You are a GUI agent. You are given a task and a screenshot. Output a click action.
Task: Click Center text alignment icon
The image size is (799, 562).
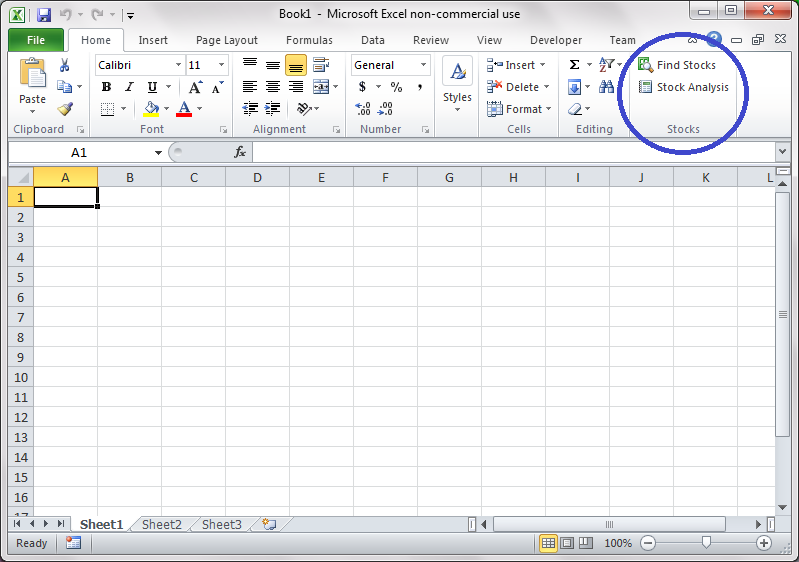tap(273, 87)
